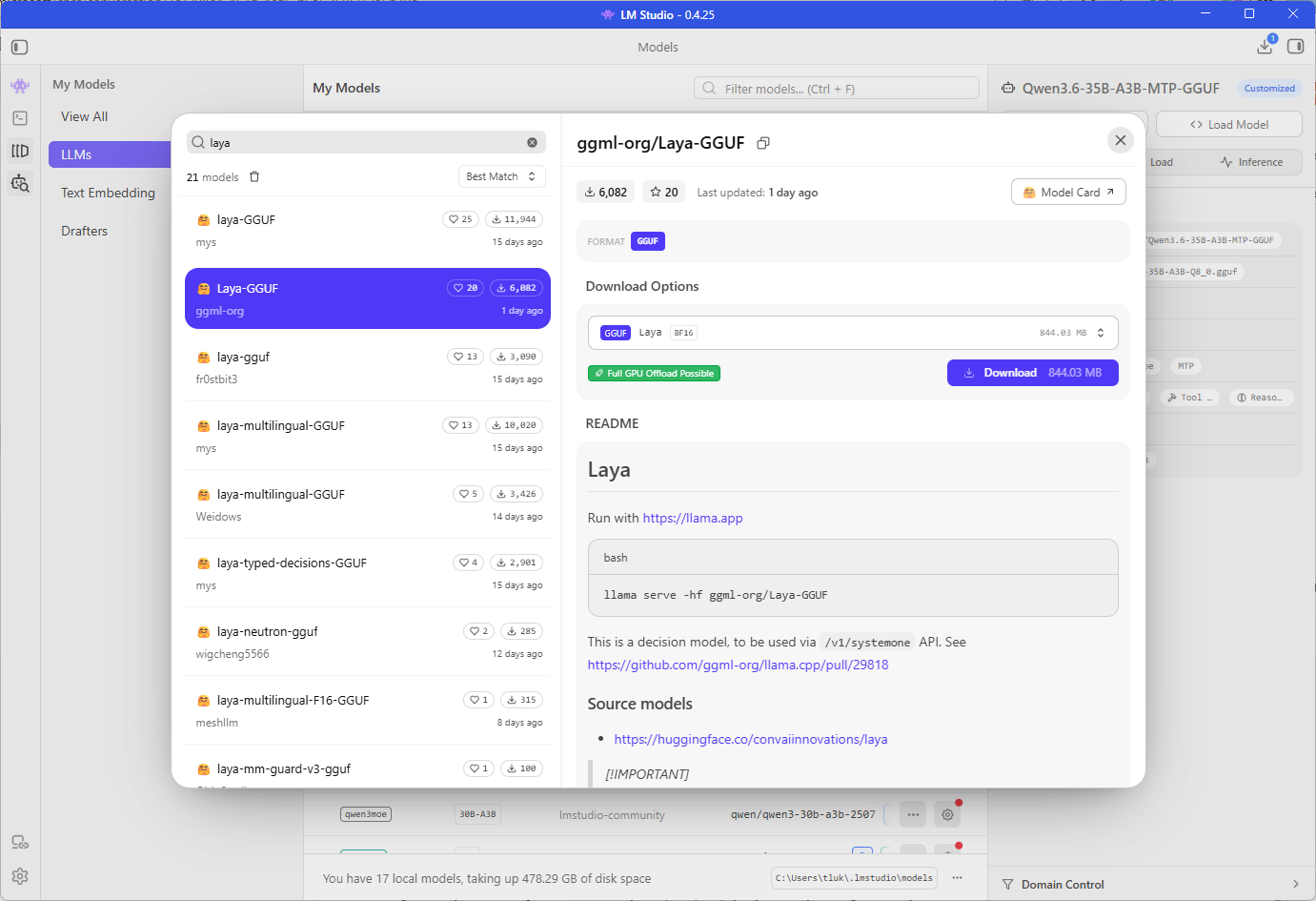Toggle the star count on Laya-GGUF details
Screen dimensions: 1316x901
(x=664, y=192)
